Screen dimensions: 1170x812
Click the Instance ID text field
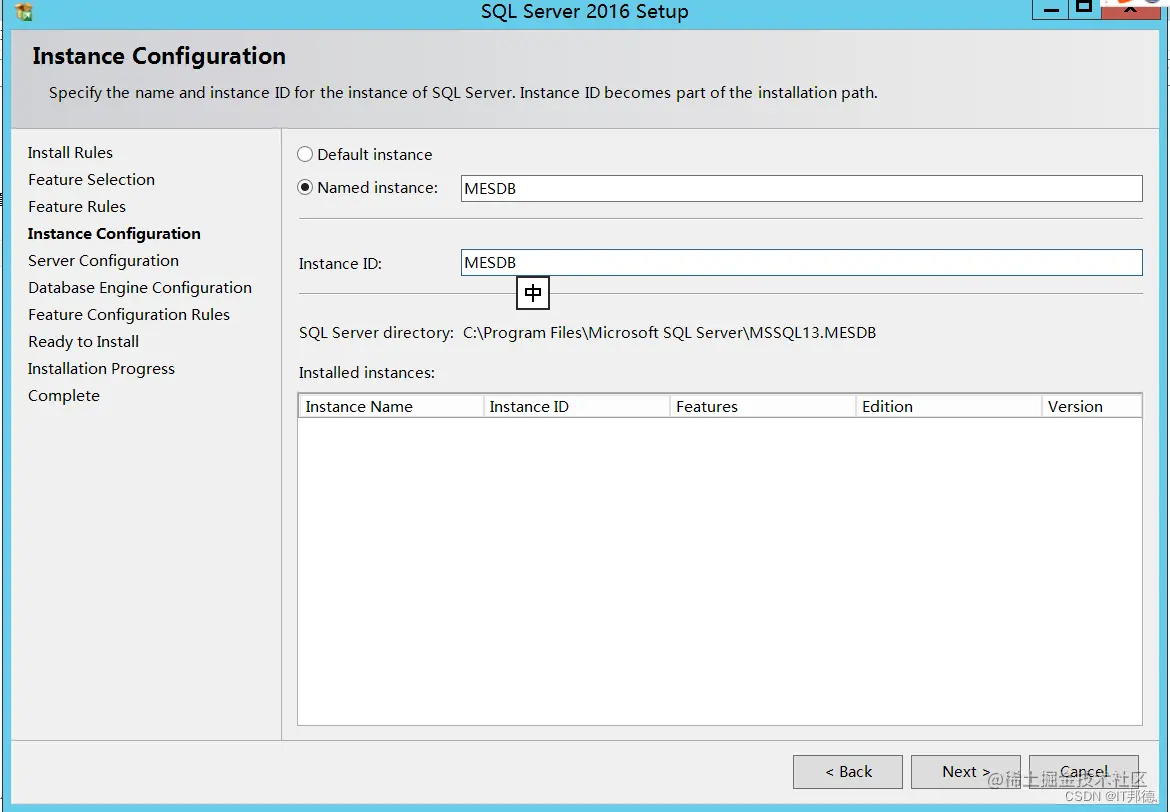[x=801, y=263]
